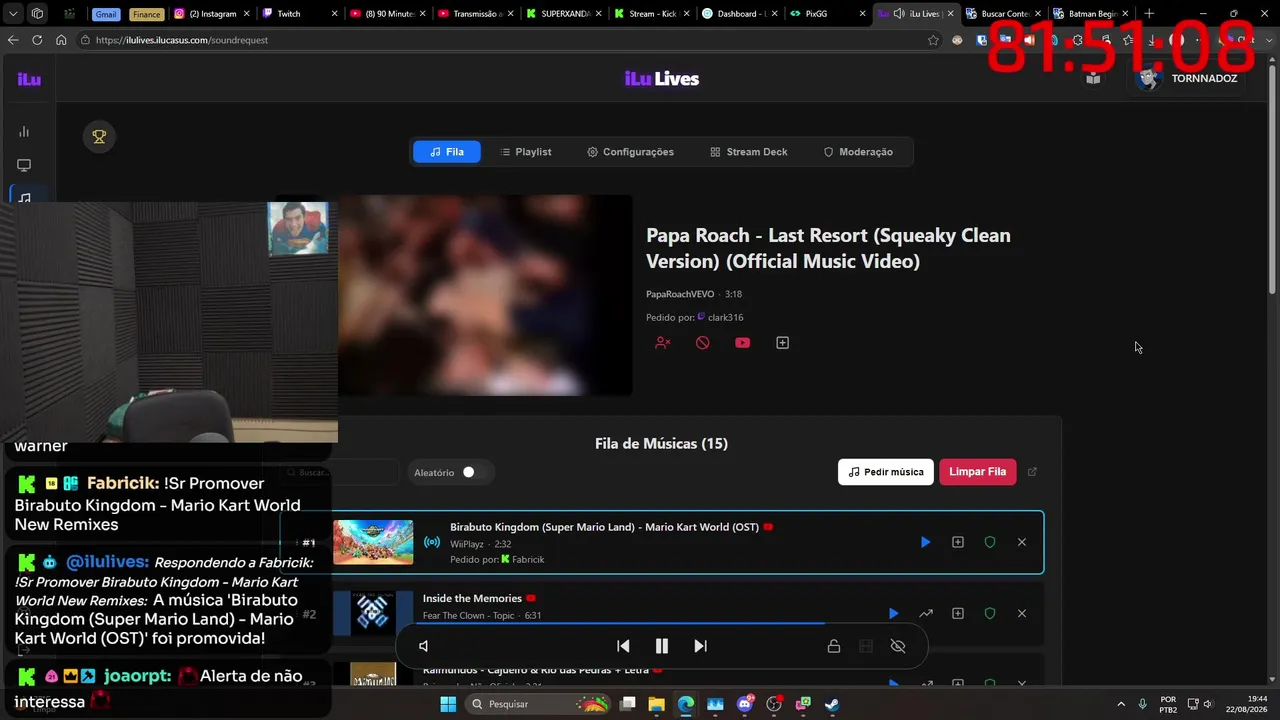Click the Limpar Fila button
Screen dimensions: 1280x720
(x=978, y=472)
